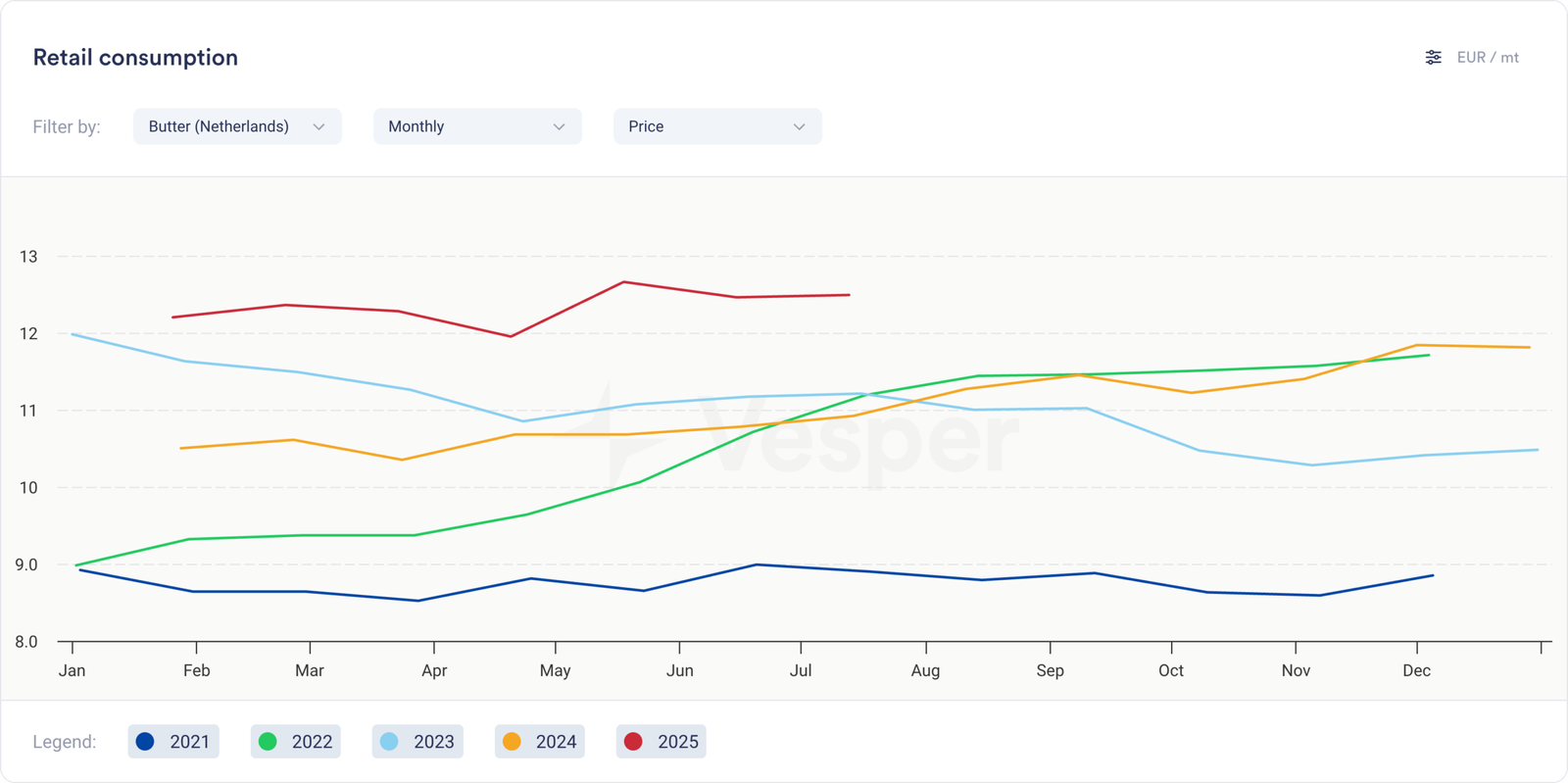This screenshot has height=783, width=1568.
Task: Select the Dec label on the x-axis
Action: 1416,670
